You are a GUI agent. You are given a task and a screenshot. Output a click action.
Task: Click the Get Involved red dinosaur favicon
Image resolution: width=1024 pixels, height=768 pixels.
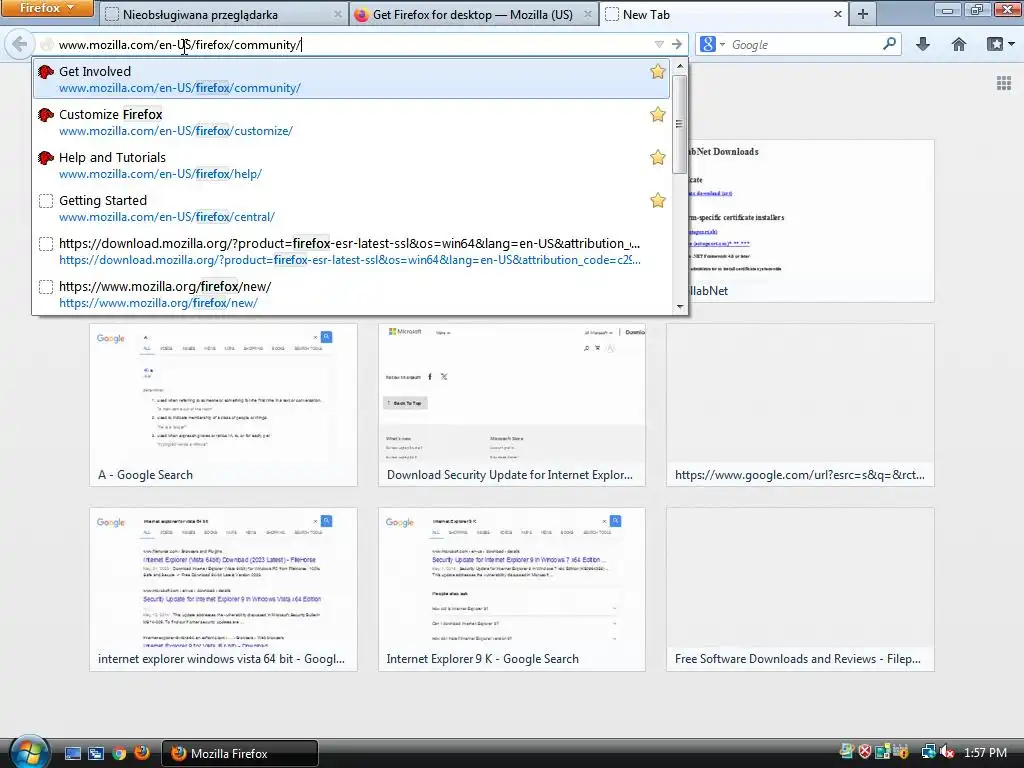[x=46, y=71]
